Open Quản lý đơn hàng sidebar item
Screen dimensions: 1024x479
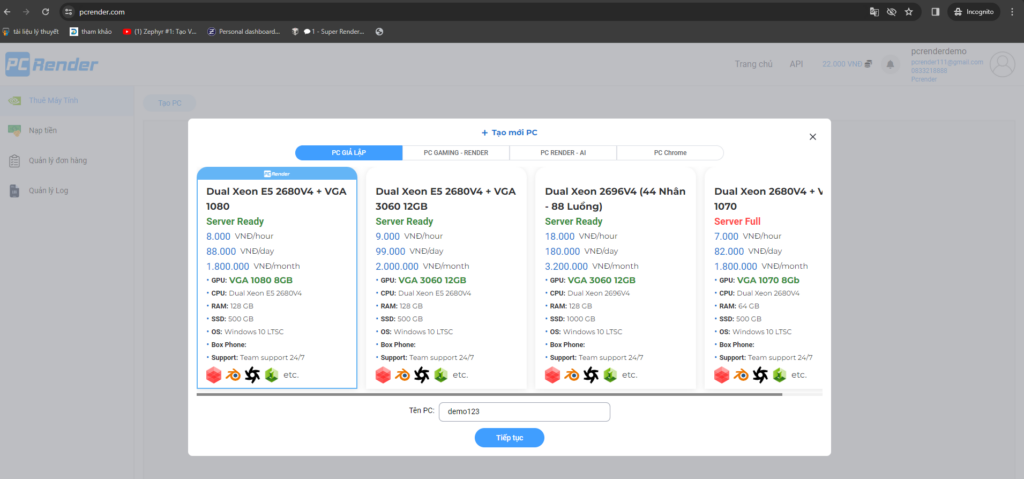coord(67,161)
